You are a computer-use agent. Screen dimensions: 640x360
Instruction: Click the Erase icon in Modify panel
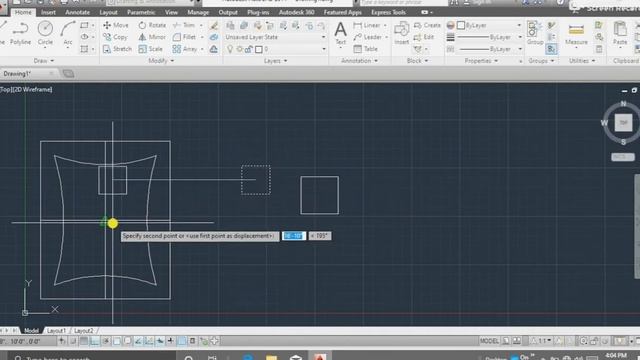pyautogui.click(x=214, y=25)
